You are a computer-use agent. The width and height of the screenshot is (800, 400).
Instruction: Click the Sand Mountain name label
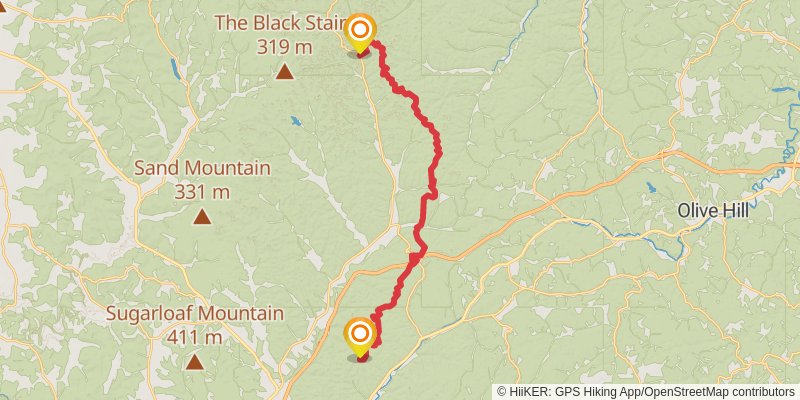pyautogui.click(x=202, y=168)
